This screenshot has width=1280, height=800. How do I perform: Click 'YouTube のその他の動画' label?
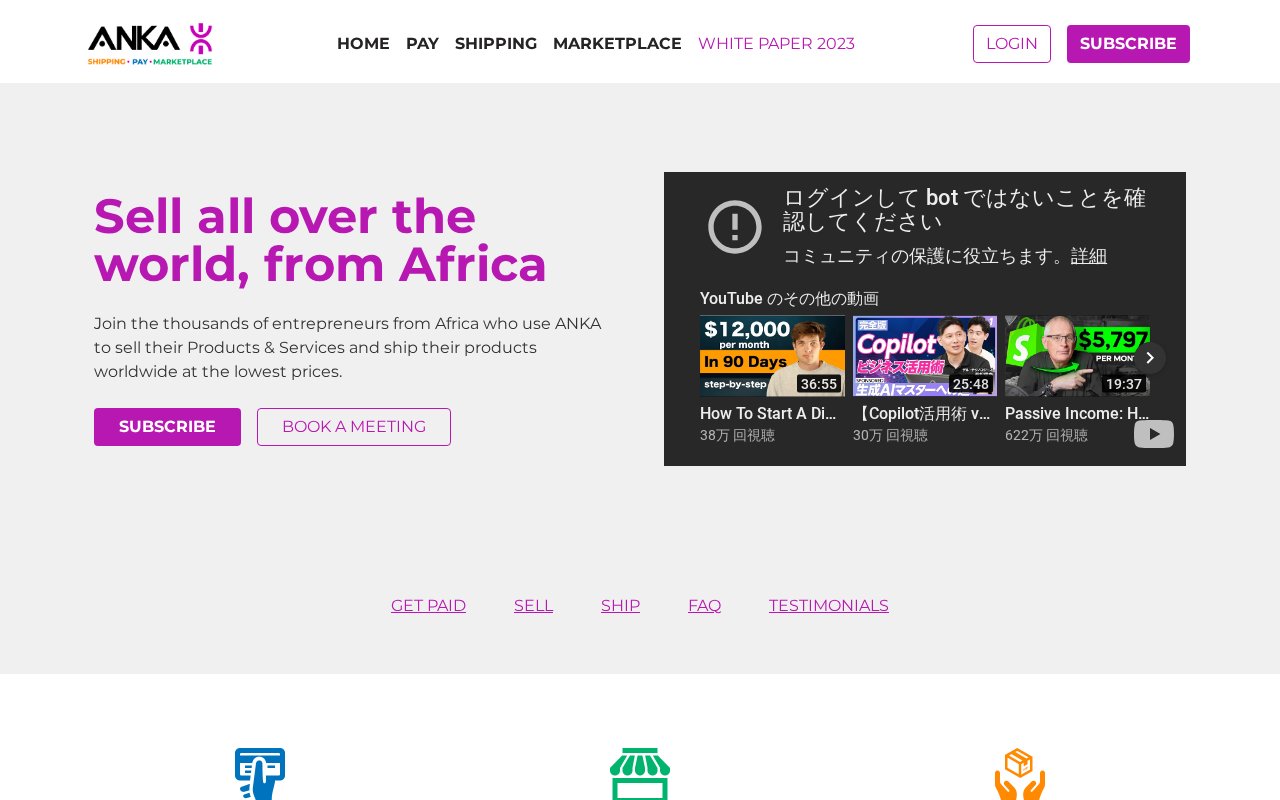click(x=789, y=299)
